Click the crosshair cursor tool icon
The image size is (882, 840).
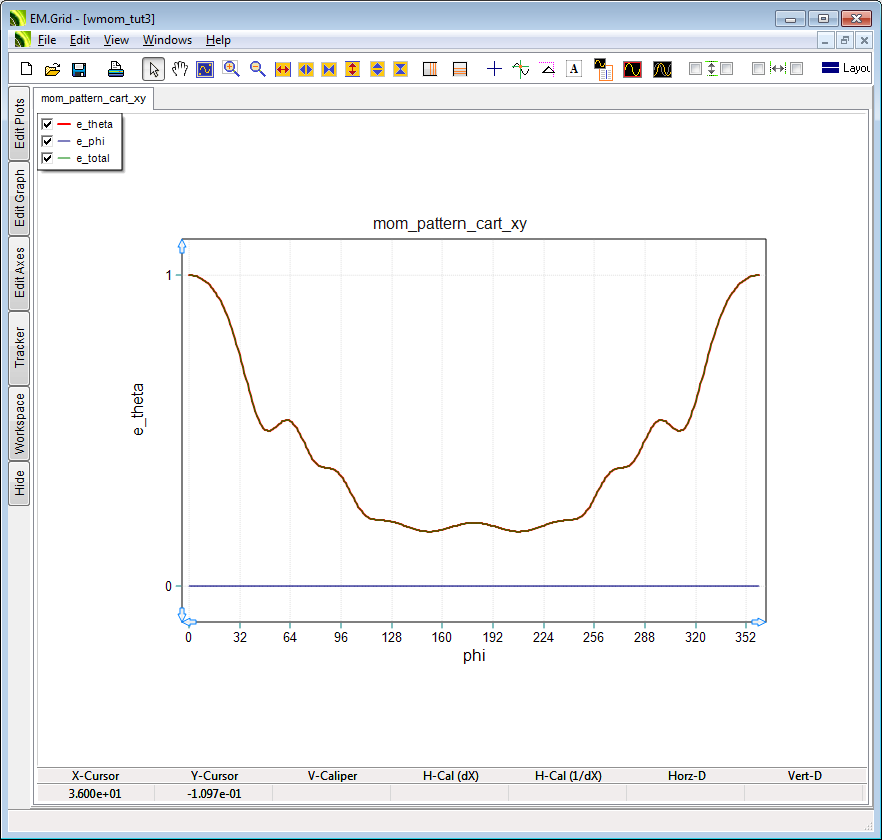click(494, 69)
